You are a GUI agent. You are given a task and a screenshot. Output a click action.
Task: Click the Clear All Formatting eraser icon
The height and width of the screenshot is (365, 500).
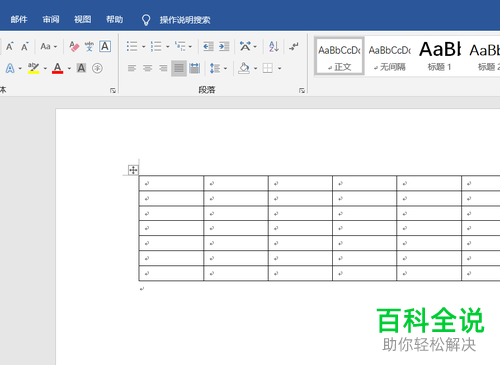[x=74, y=46]
